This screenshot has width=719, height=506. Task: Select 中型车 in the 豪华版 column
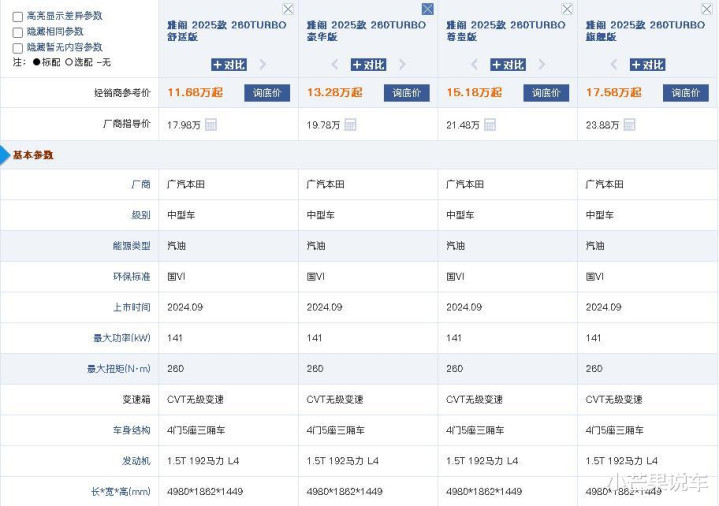321,215
